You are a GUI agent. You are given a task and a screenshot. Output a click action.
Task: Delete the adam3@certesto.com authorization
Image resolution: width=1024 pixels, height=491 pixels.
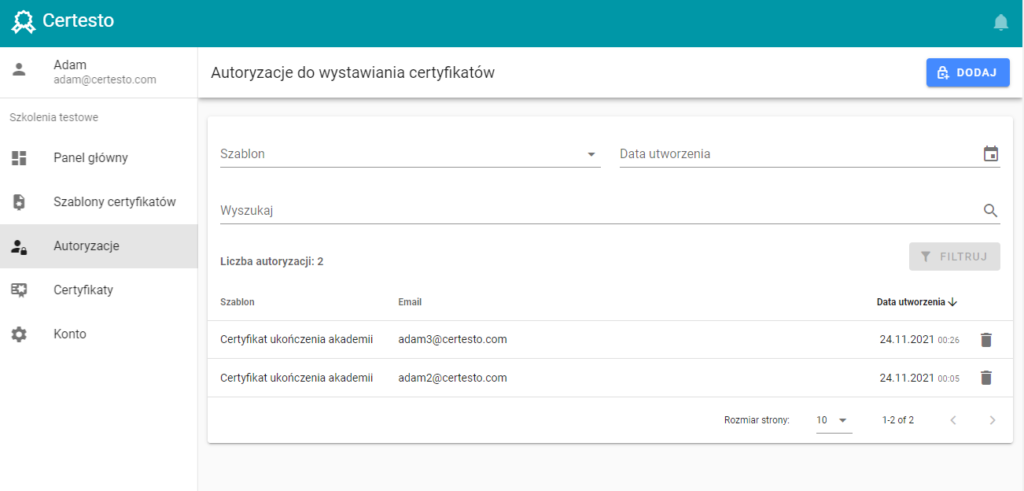point(986,340)
